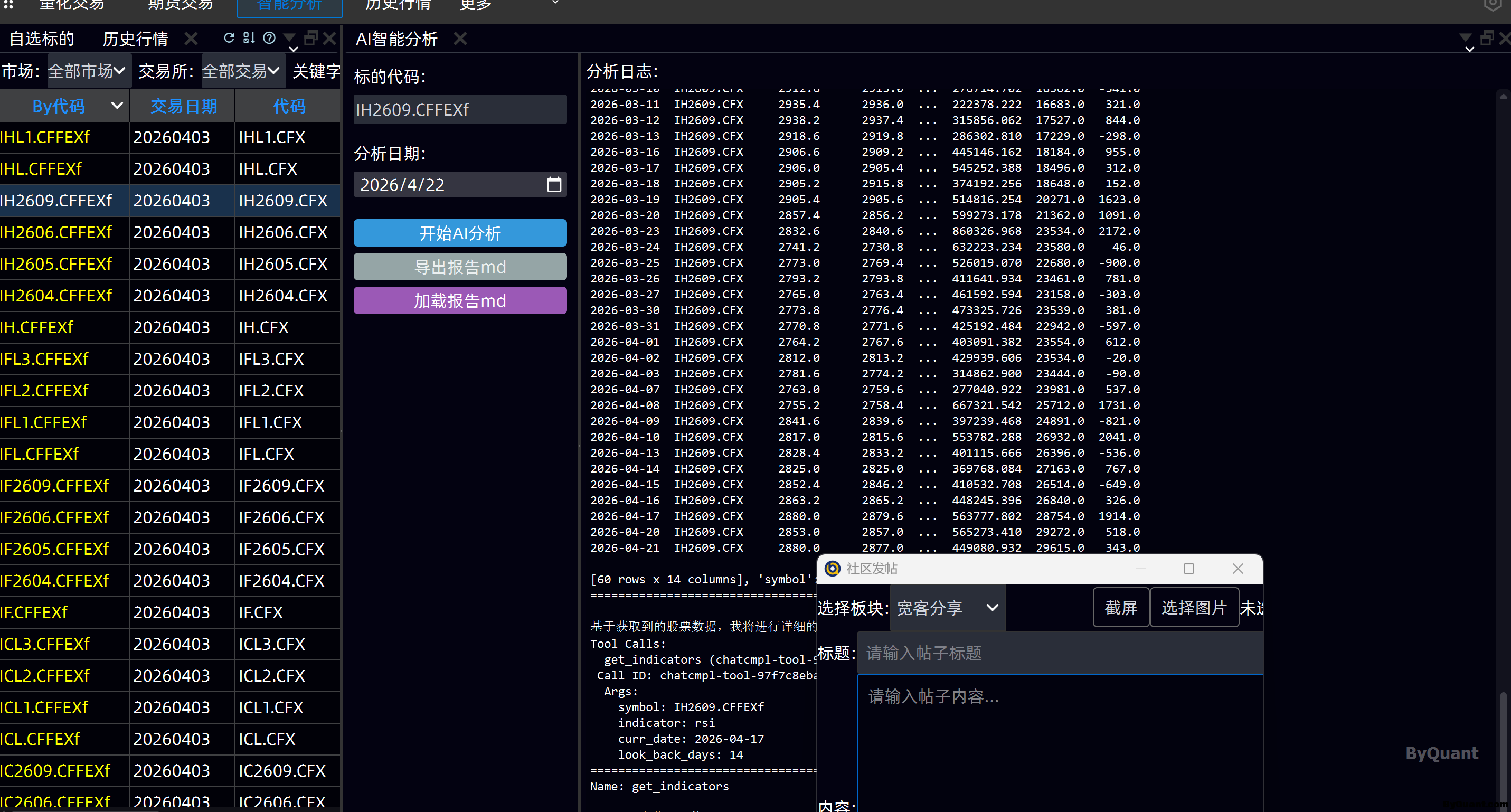This screenshot has height=812, width=1511.
Task: Open the By代码 column sort dropdown
Action: point(117,106)
